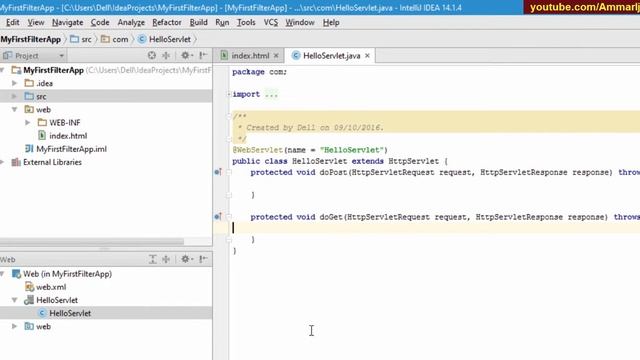Click expand all icon in Web panel
Image resolution: width=640 pixels, height=360 pixels.
[x=152, y=259]
